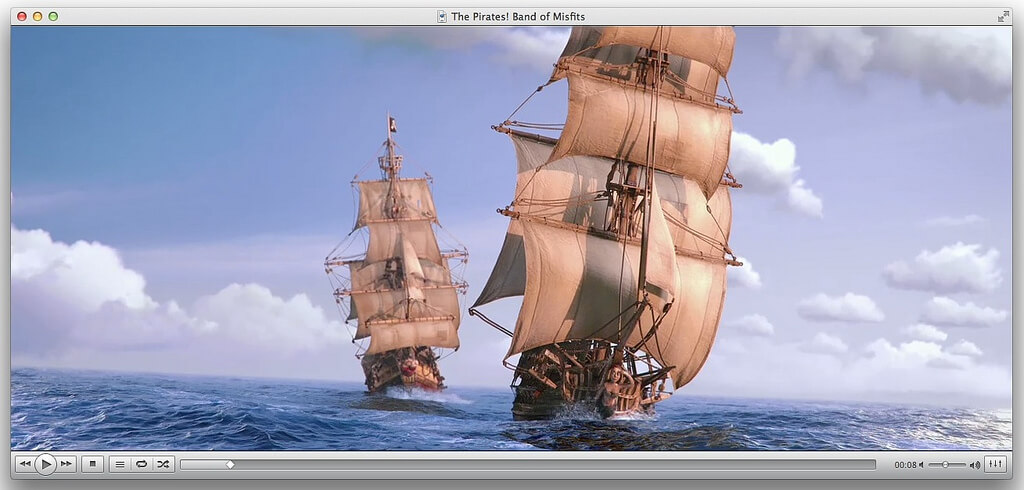Image resolution: width=1024 pixels, height=490 pixels.
Task: Click the rewind / previous button
Action: (x=24, y=464)
